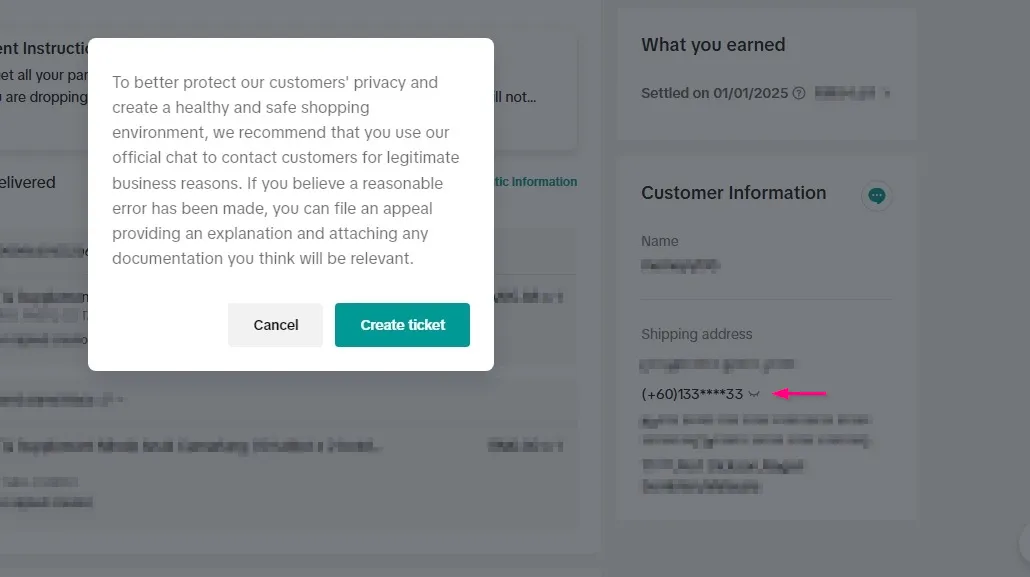The image size is (1030, 577).
Task: Click the Delivered status heading
Action: (28, 182)
